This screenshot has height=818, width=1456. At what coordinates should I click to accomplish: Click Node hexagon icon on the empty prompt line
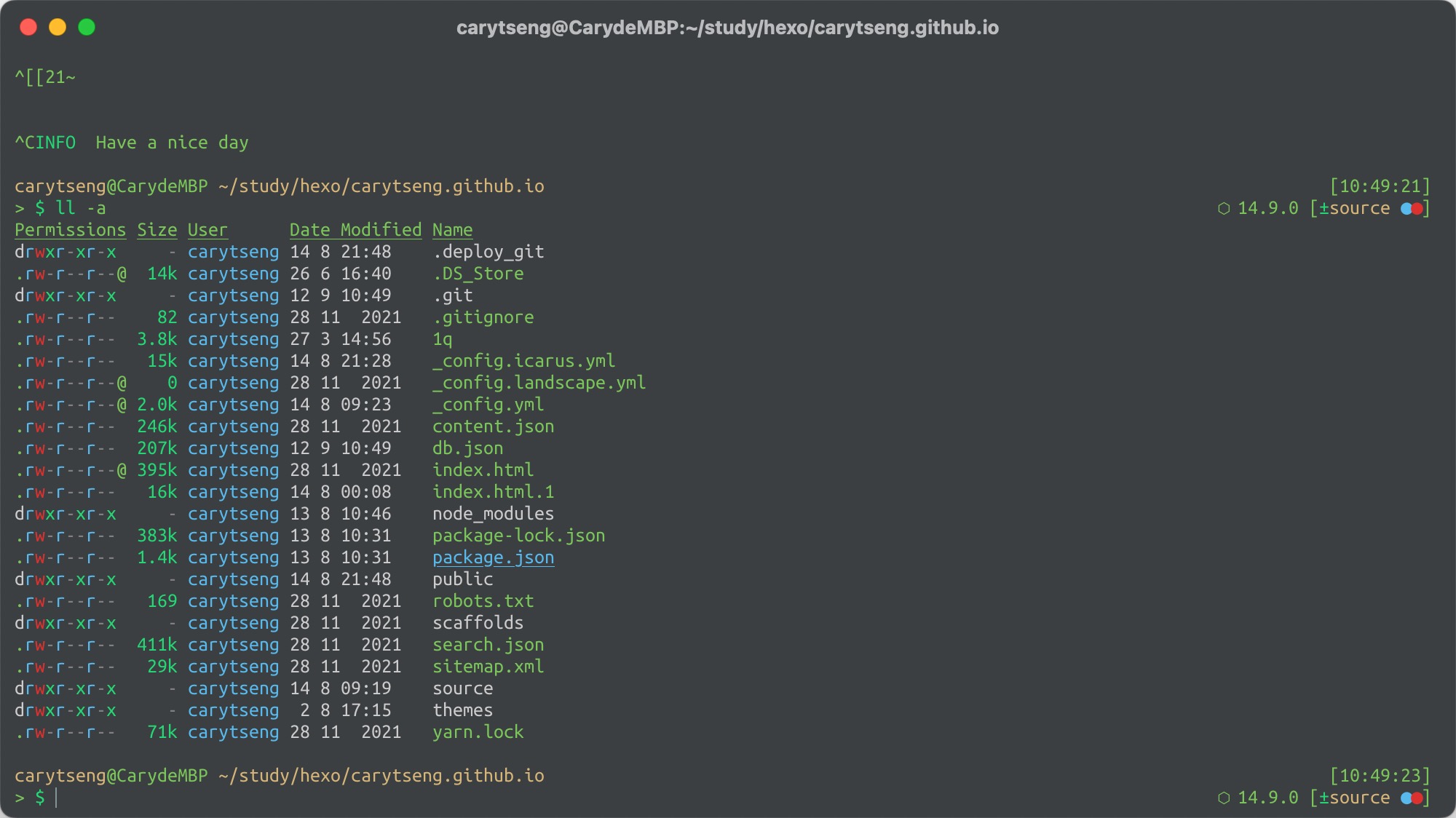coord(1224,798)
